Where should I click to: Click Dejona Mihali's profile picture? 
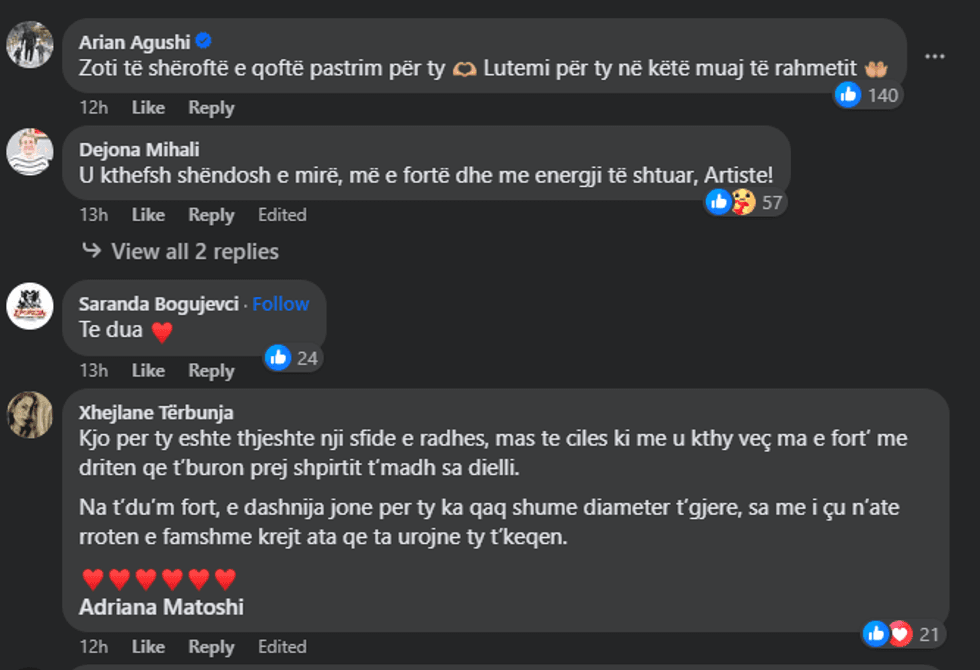31,151
